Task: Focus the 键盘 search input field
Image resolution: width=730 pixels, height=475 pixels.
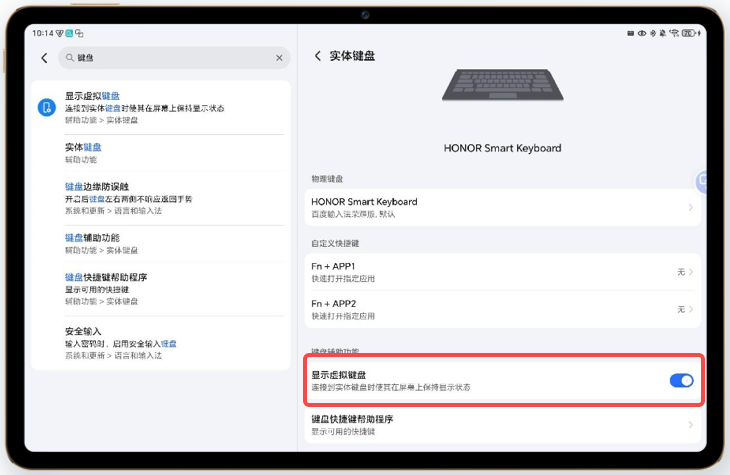Action: 170,58
